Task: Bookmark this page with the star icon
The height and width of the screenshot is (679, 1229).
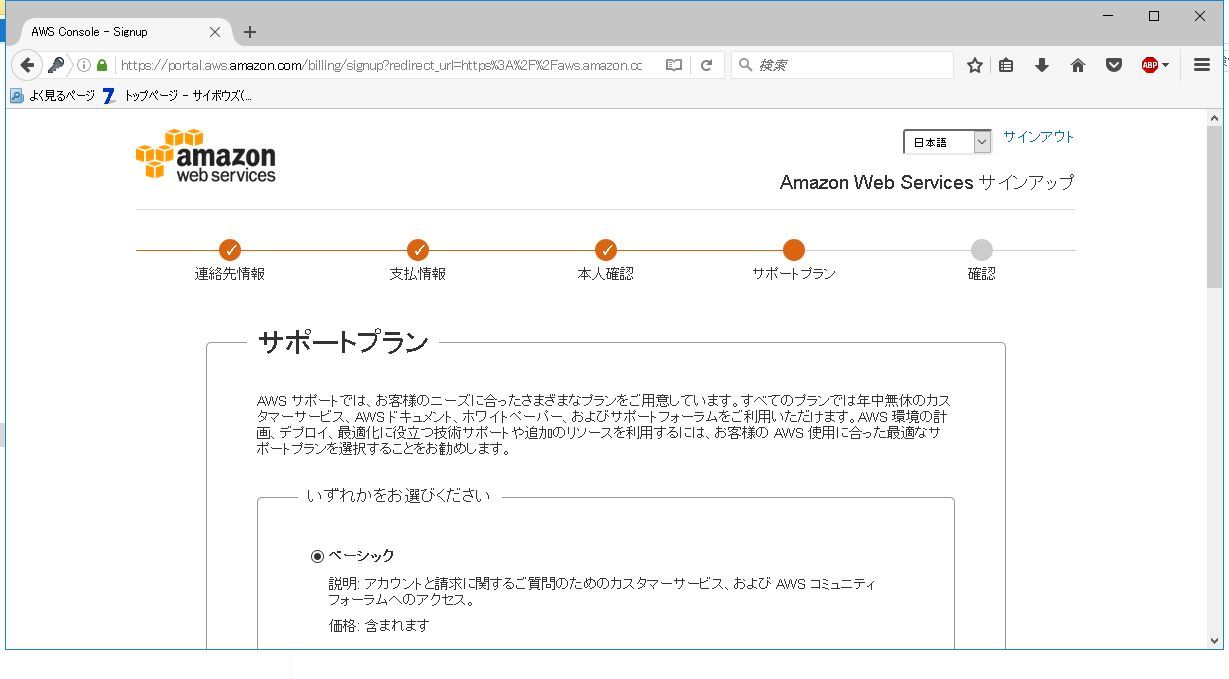Action: pyautogui.click(x=975, y=65)
